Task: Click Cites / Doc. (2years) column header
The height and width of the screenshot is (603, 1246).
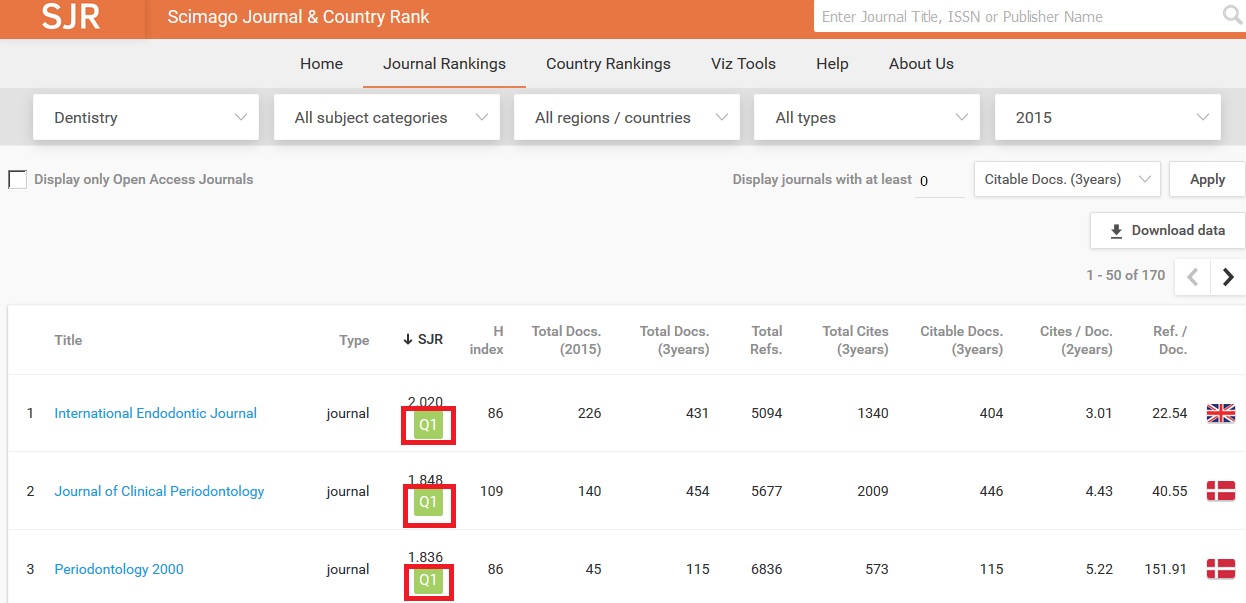Action: [1076, 340]
